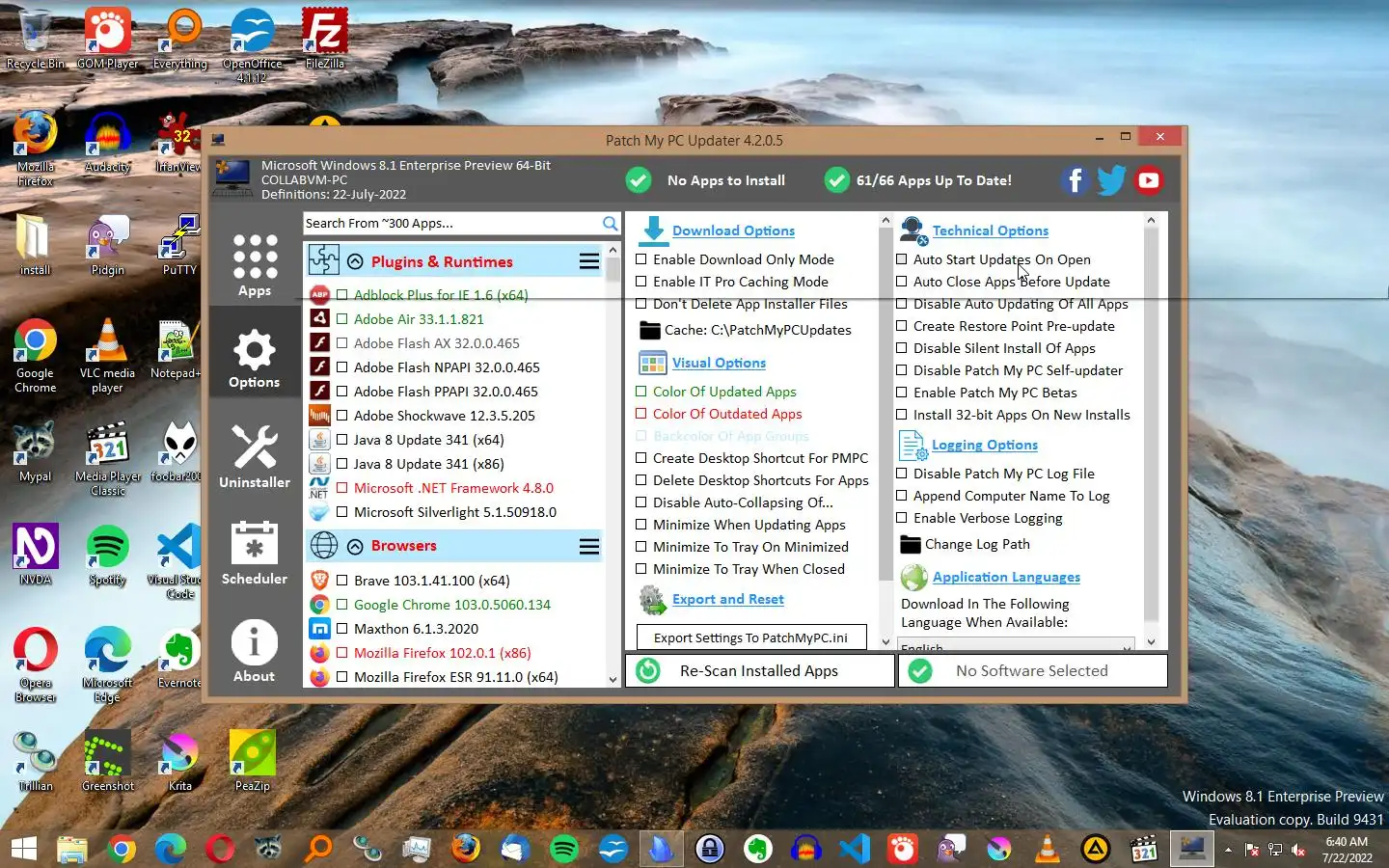Image resolution: width=1389 pixels, height=868 pixels.
Task: Toggle Minimize To Tray When Closed
Action: pyautogui.click(x=641, y=569)
